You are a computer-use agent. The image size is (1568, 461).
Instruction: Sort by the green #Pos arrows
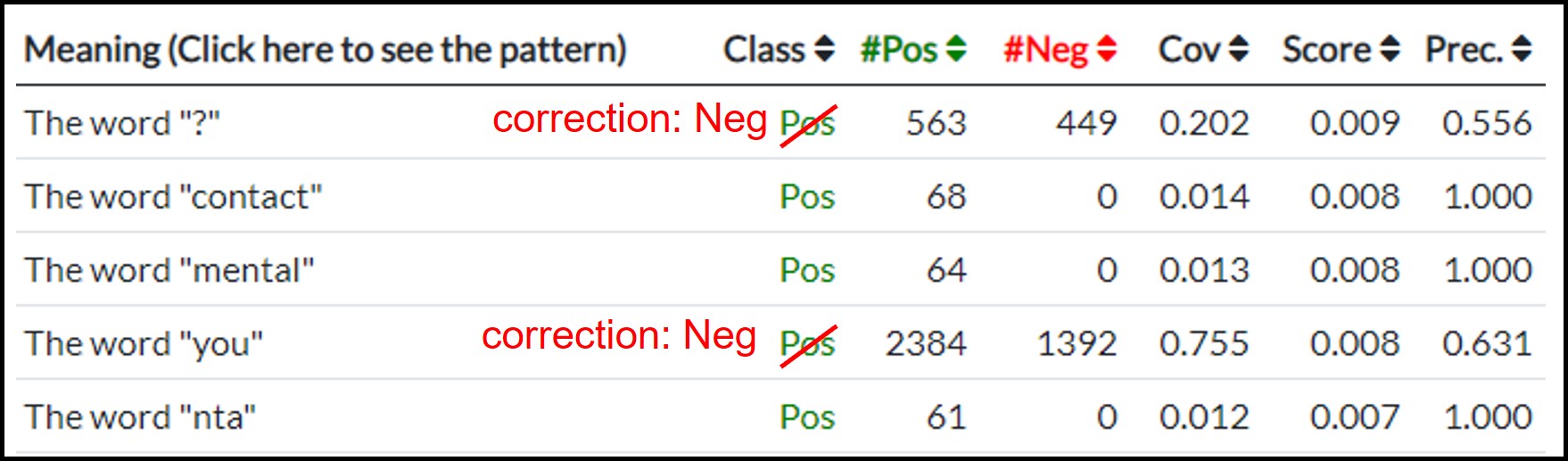point(955,49)
